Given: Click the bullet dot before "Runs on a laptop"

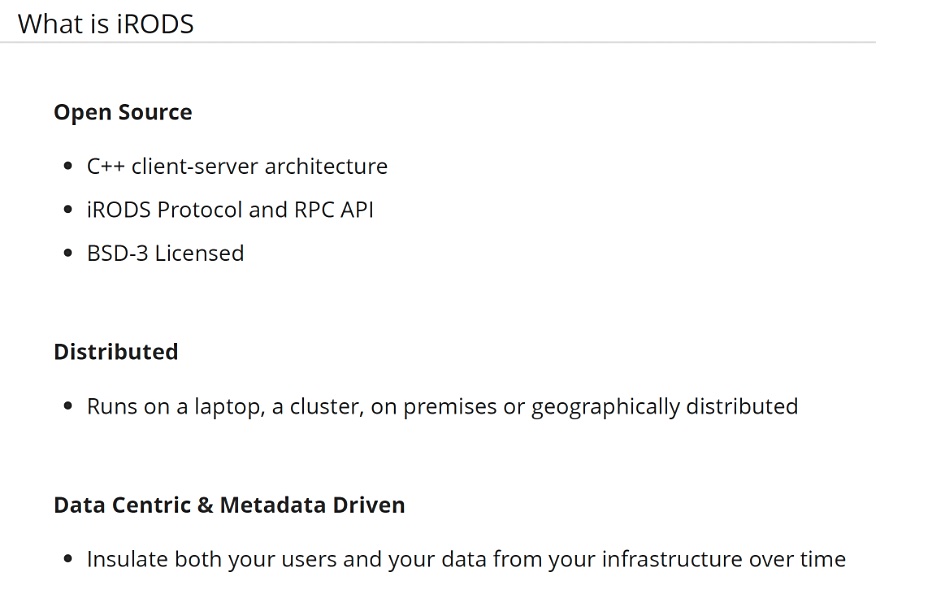Looking at the screenshot, I should point(68,406).
